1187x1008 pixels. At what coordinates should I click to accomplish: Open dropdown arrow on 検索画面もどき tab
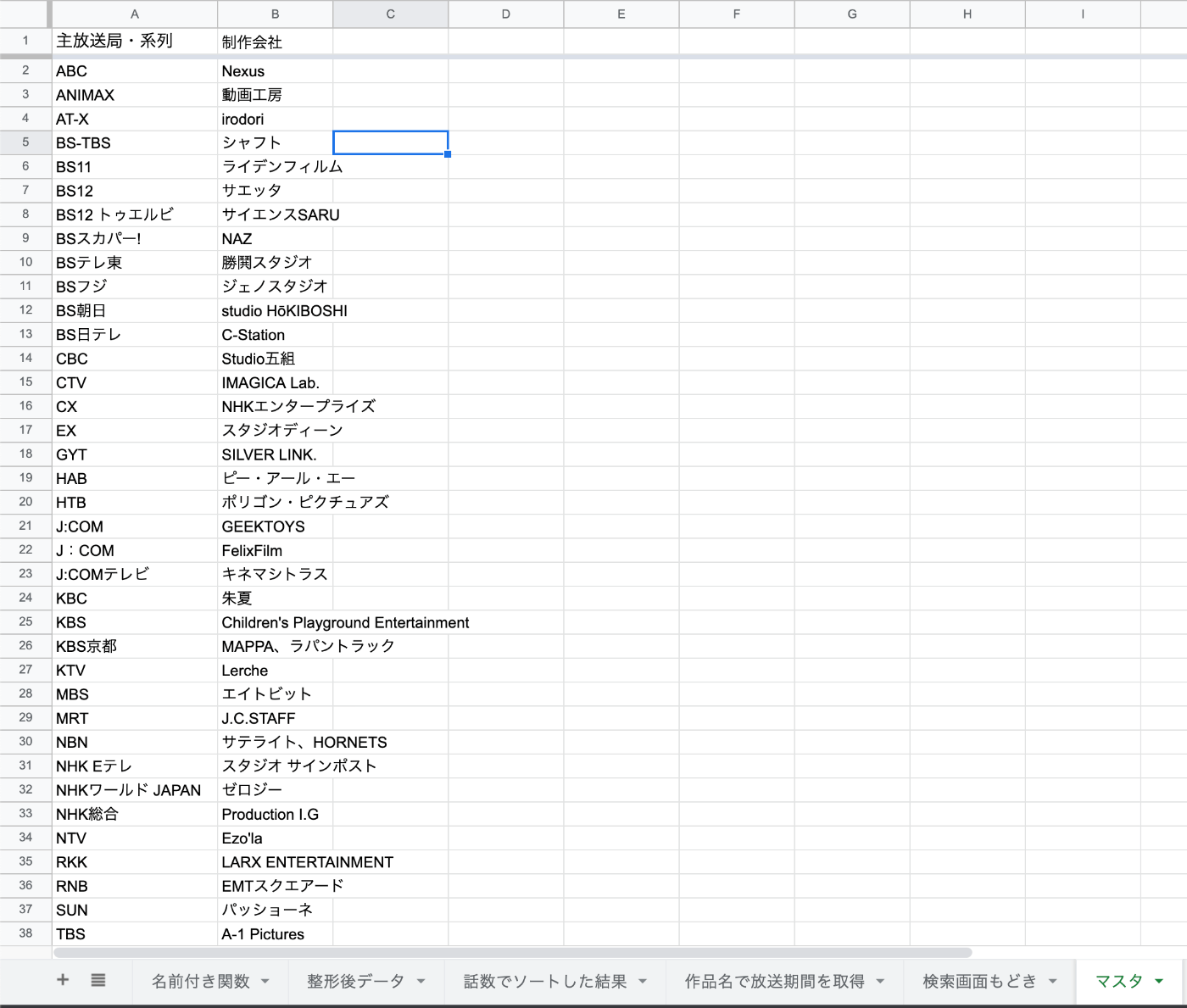pos(1053,981)
